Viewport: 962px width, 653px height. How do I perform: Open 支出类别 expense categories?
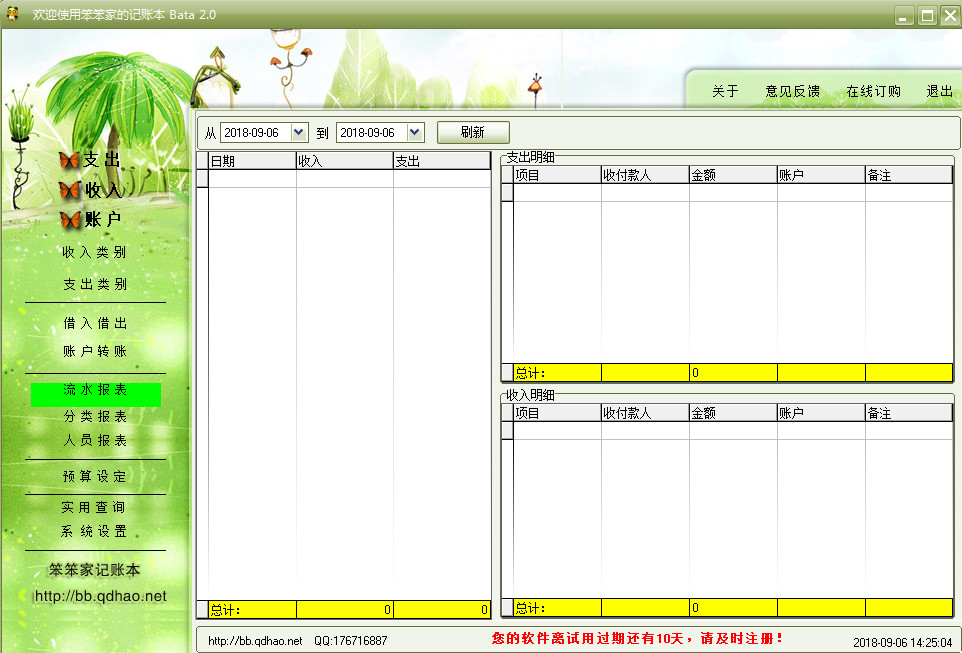[x=95, y=284]
